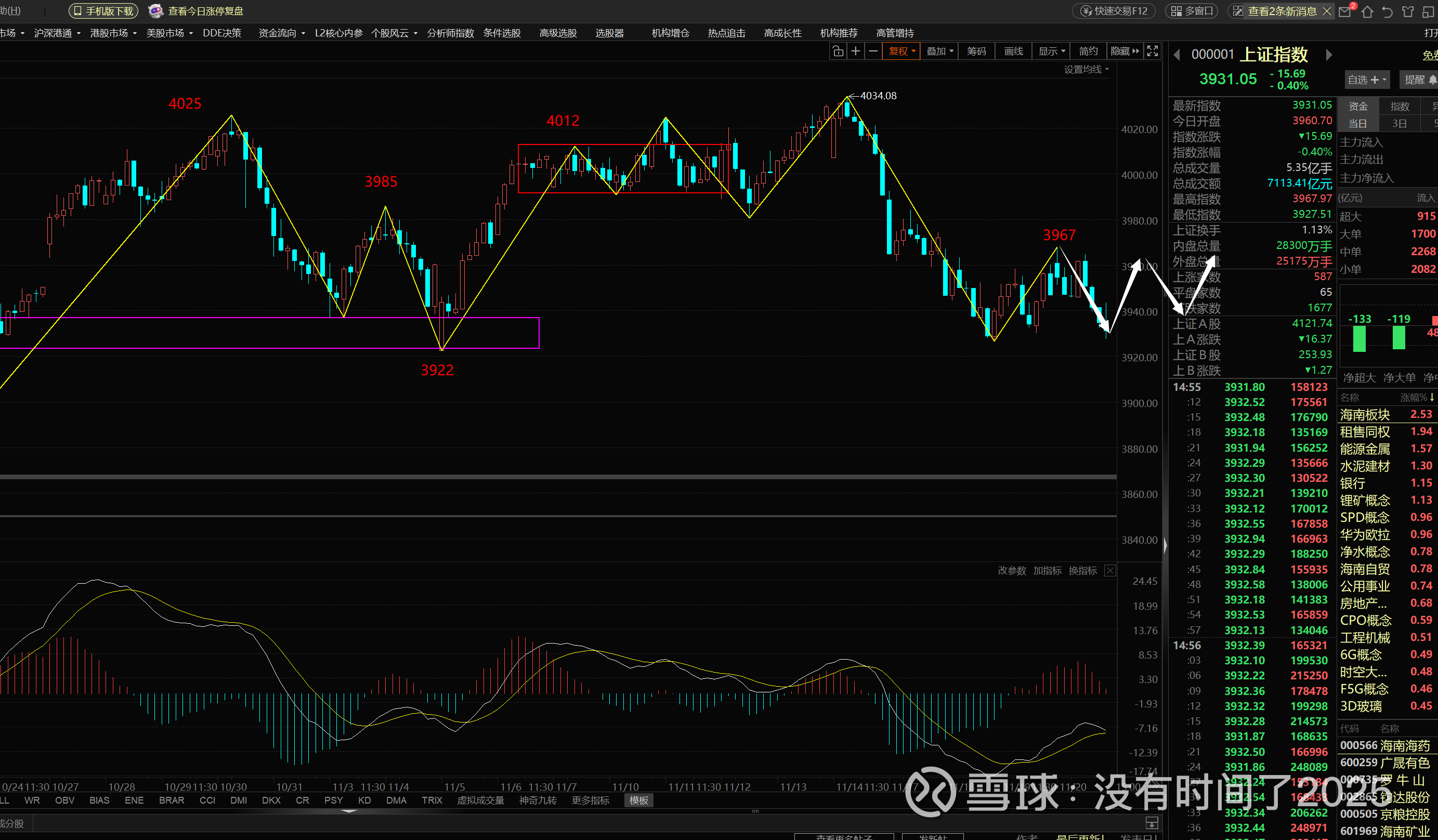
Task: Toggle the 画线 drawing tools
Action: point(1013,51)
